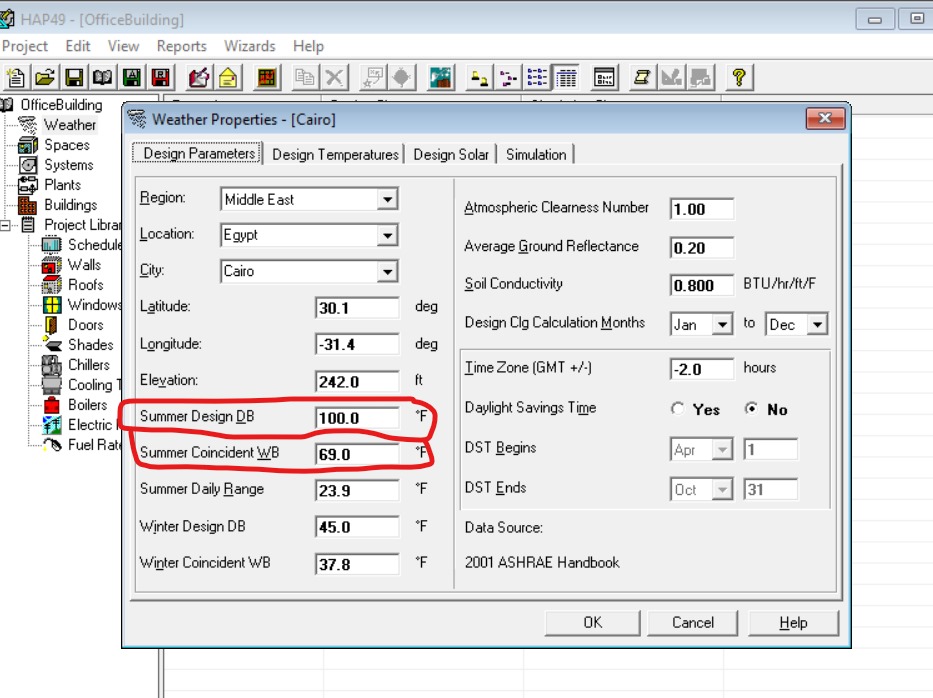This screenshot has height=698, width=933.
Task: Switch to the Simulation tab
Action: coord(536,155)
